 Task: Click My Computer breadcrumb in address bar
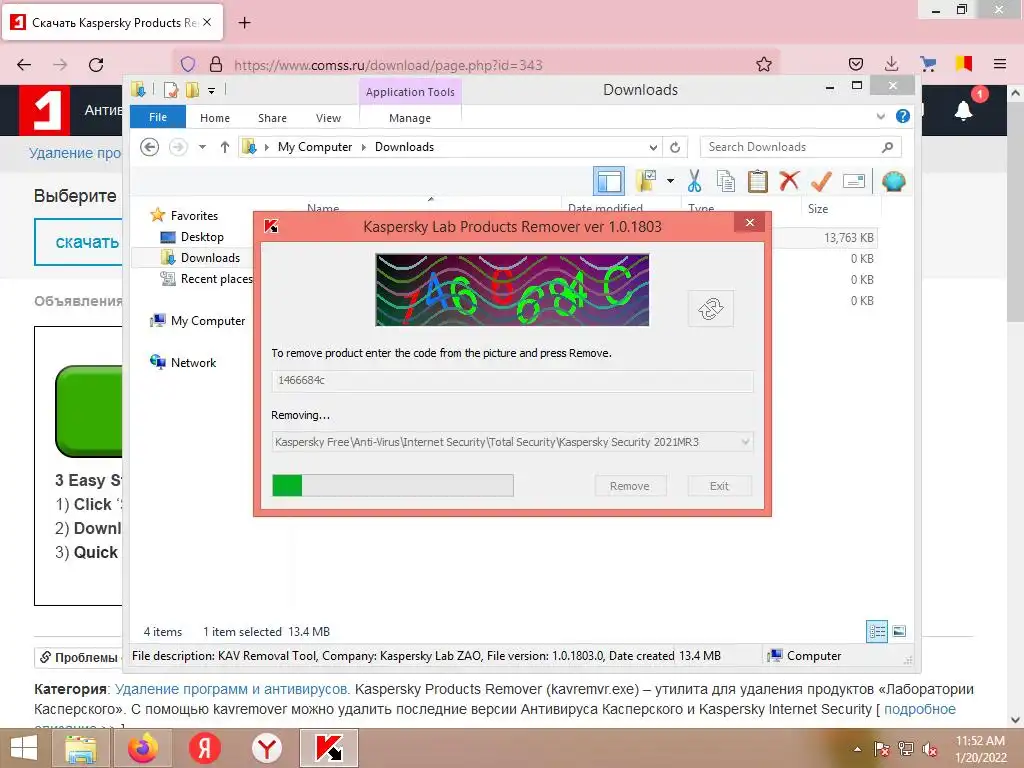point(315,147)
